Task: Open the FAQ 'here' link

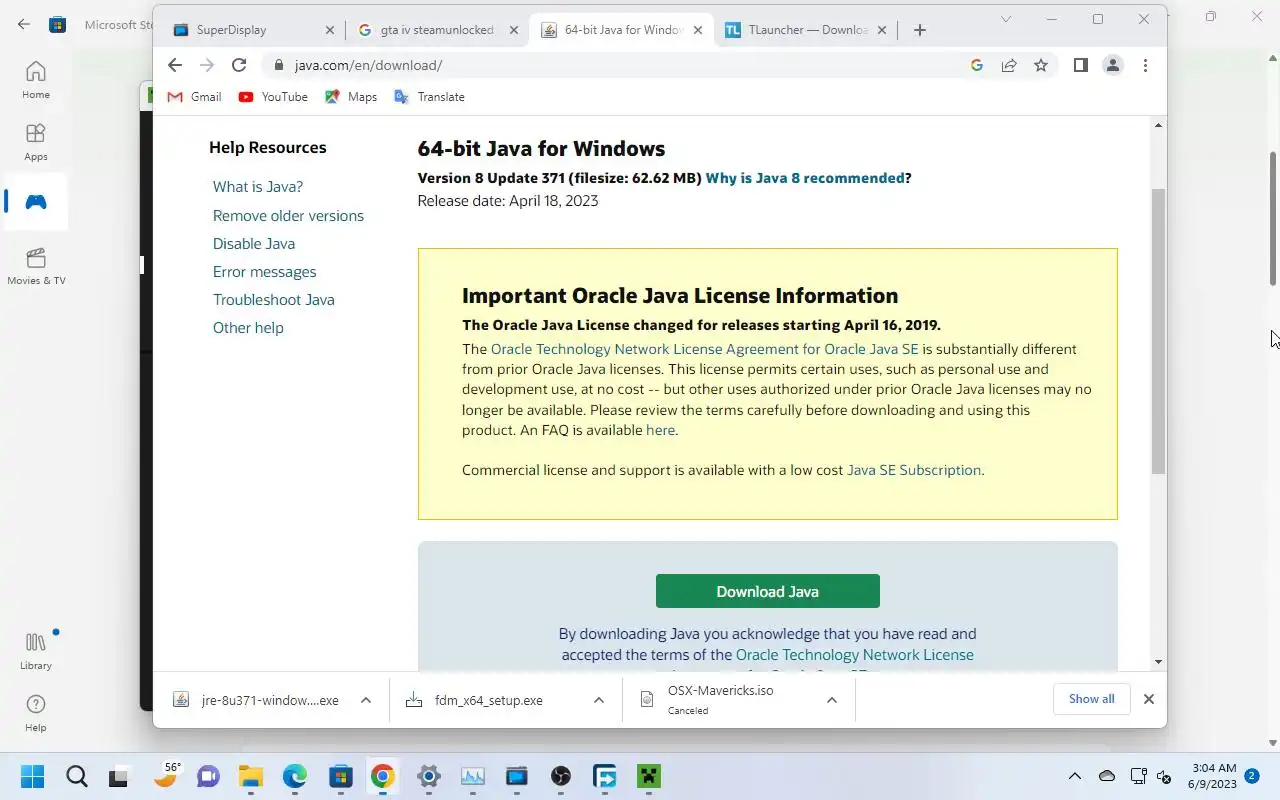Action: point(660,430)
